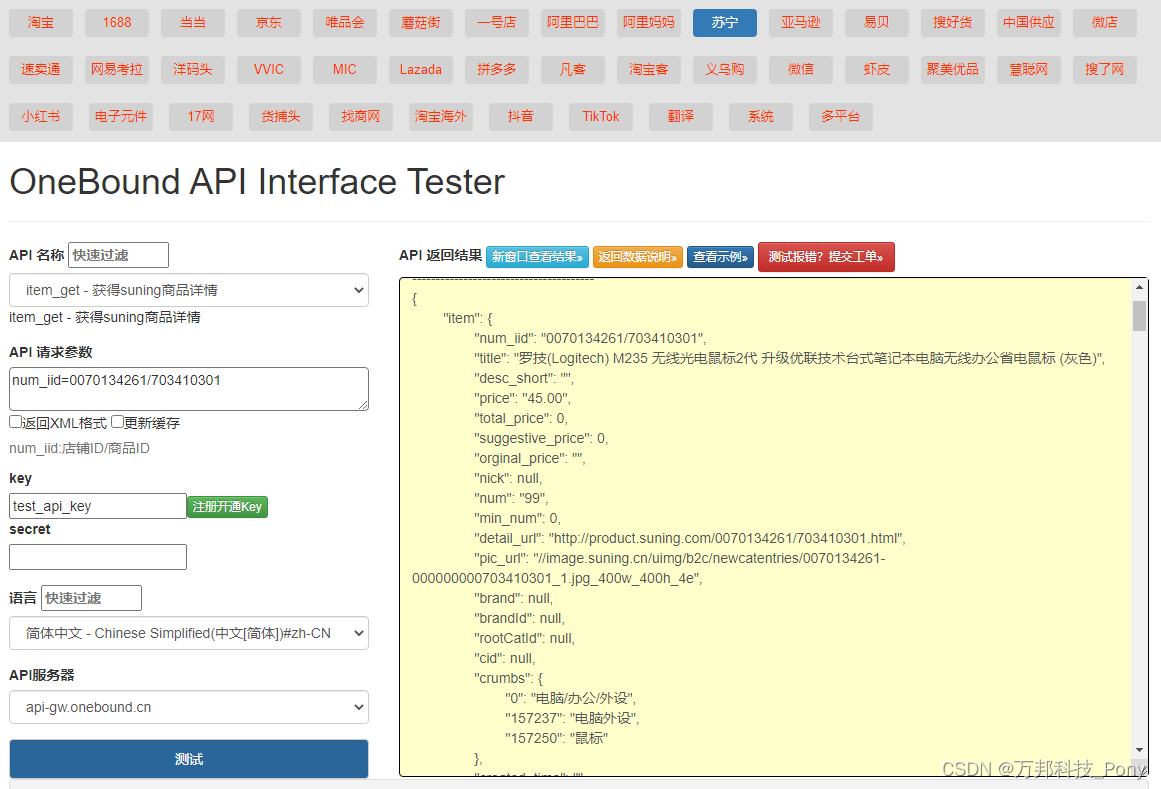Choose the 翻译 tab
1161x789 pixels.
pos(680,117)
